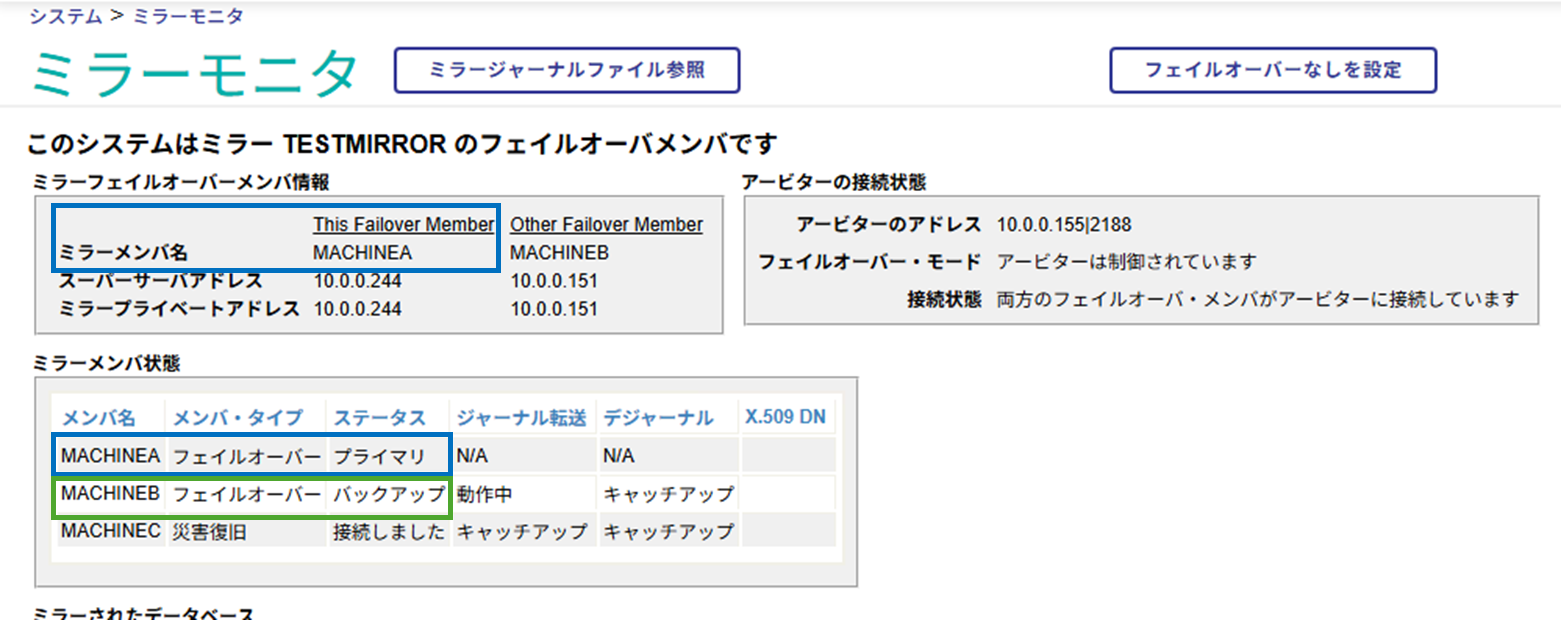Click the MACHINEB member name cell
This screenshot has width=1561, height=620.
coord(110,494)
